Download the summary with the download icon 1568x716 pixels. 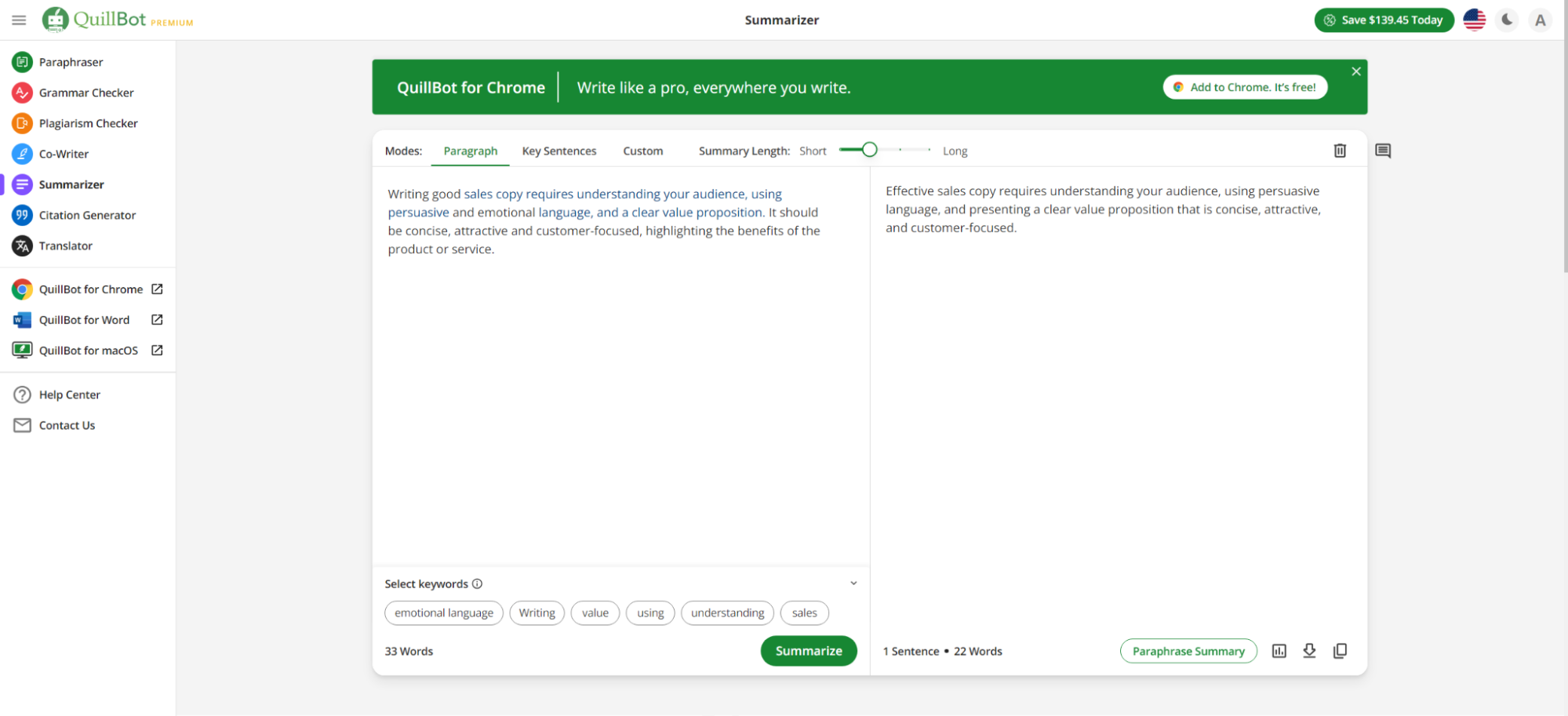(1309, 651)
